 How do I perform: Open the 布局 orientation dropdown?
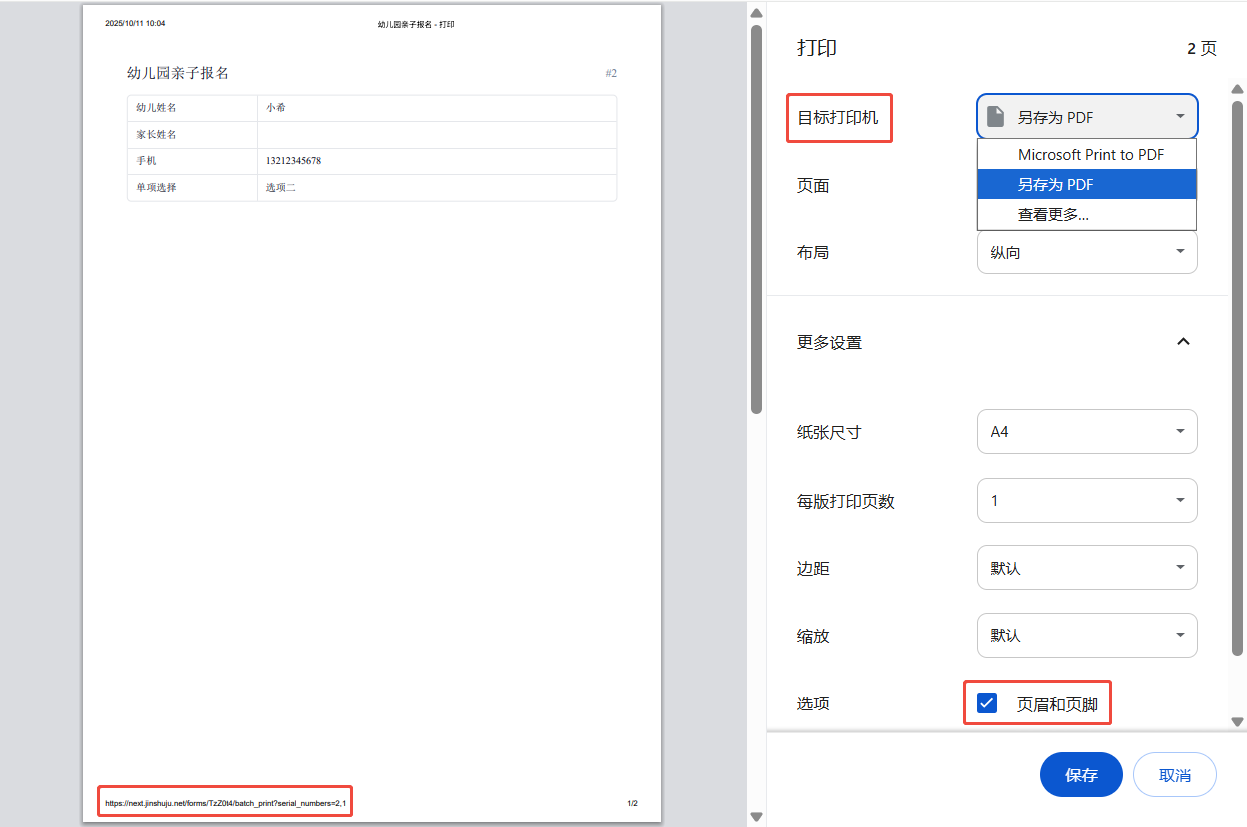[1086, 253]
